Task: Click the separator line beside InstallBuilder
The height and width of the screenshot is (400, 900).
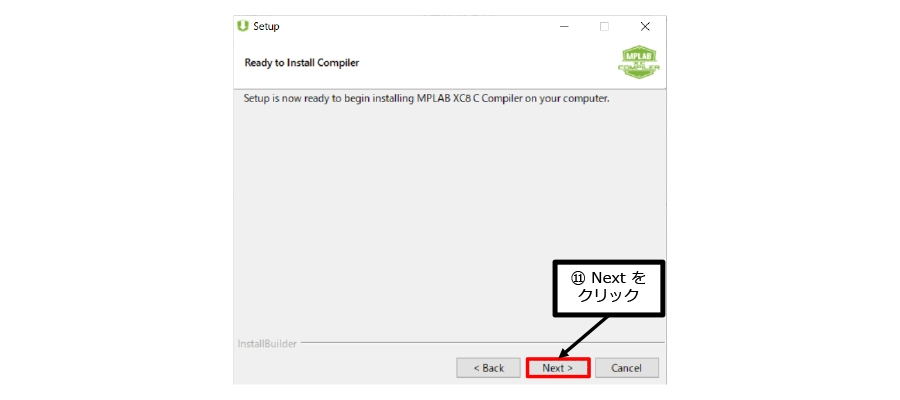Action: (482, 343)
